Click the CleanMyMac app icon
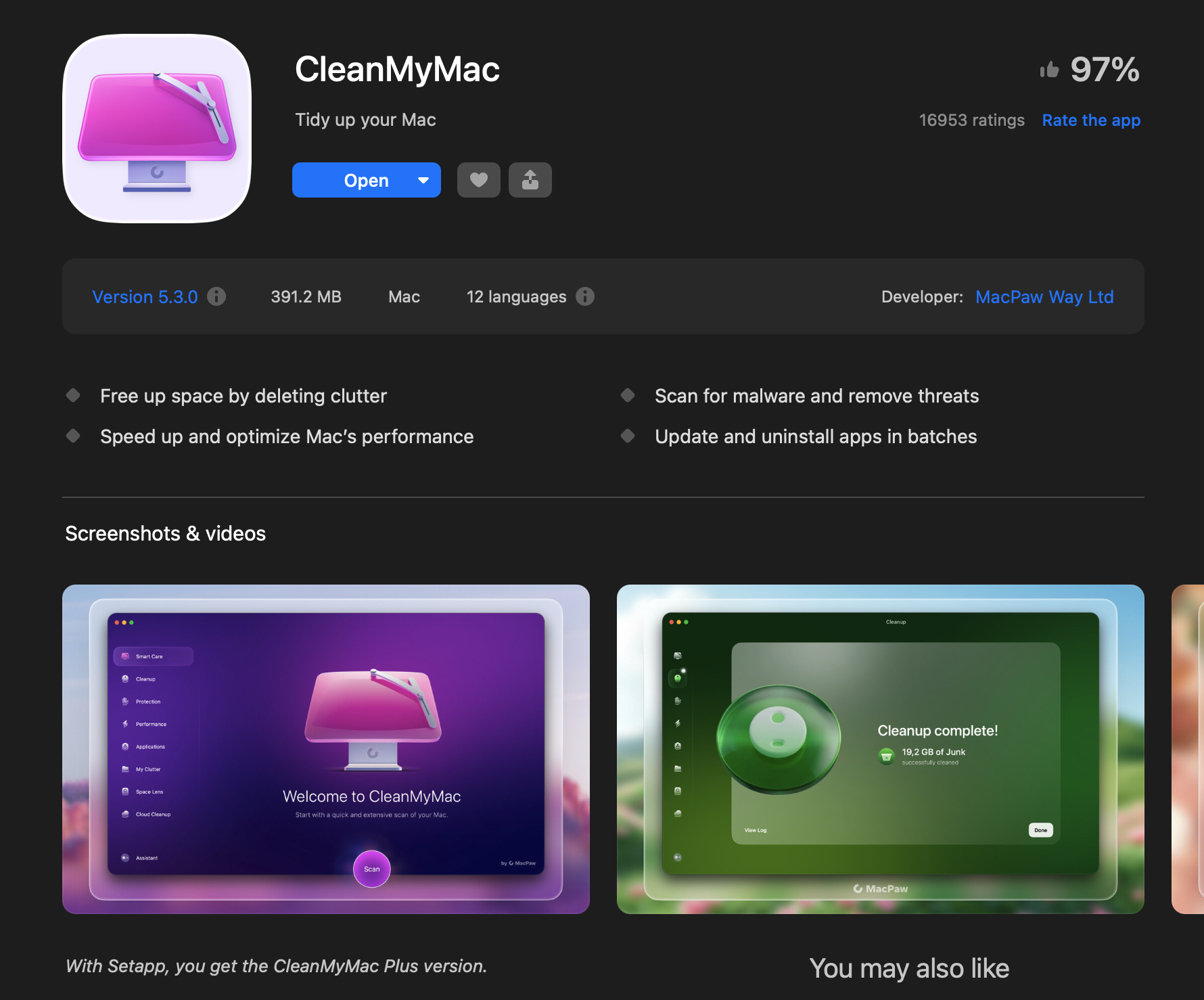 [157, 129]
